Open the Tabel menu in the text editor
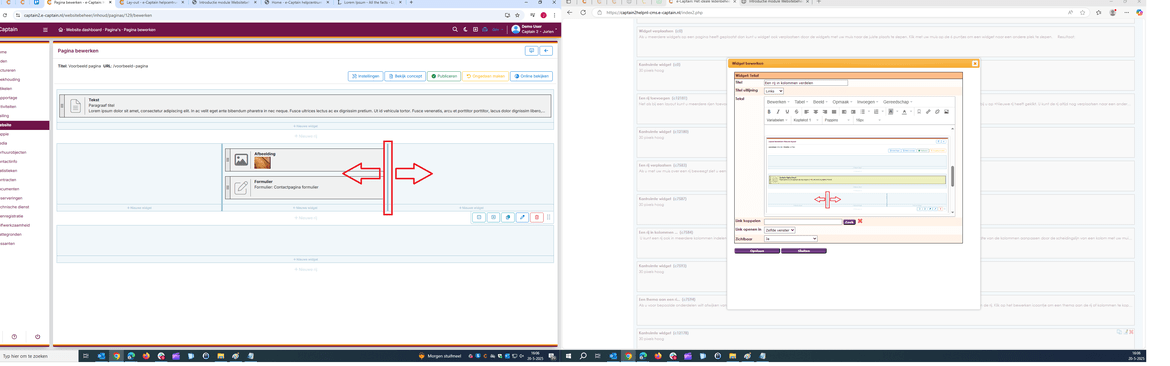 pyautogui.click(x=801, y=102)
